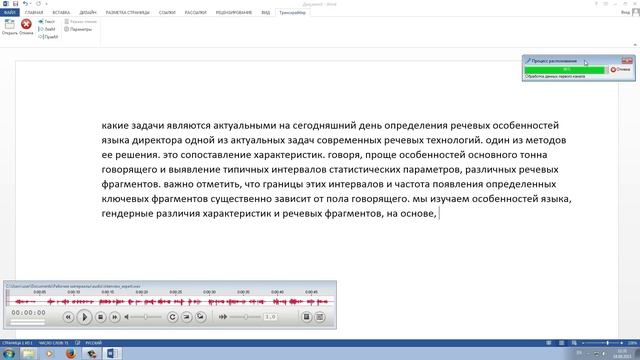640x360 pixels.
Task: Undo last action in quick access toolbar
Action: click(x=25, y=4)
